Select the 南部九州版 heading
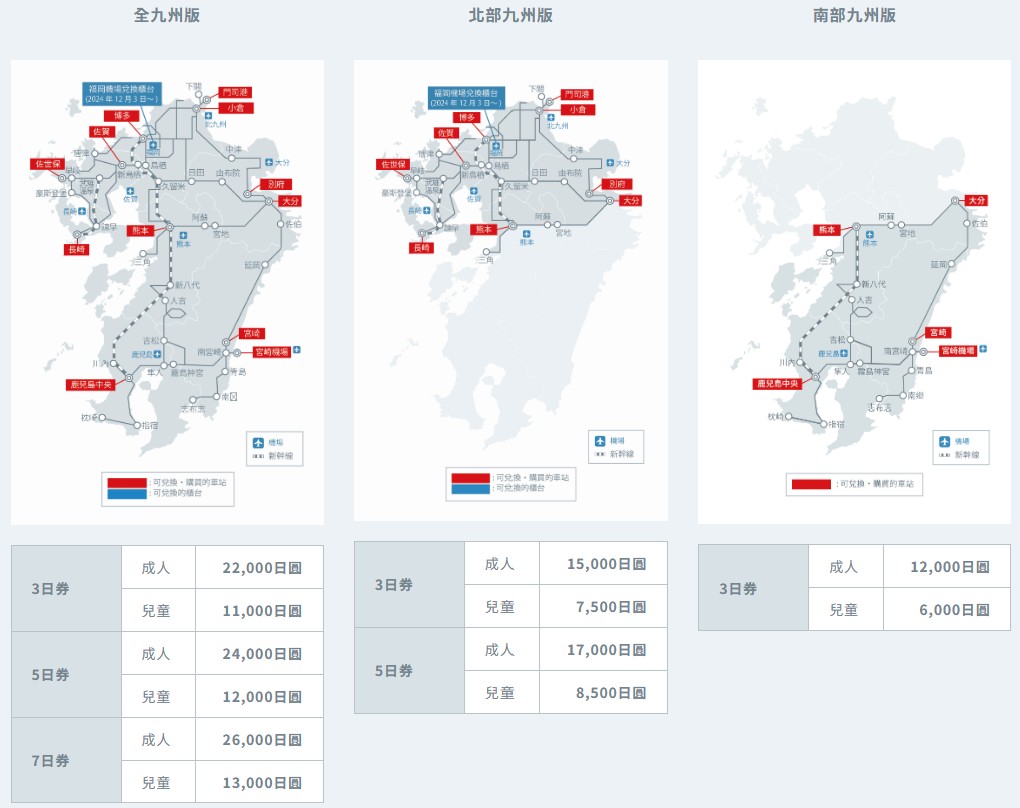The width and height of the screenshot is (1020, 808). (854, 15)
